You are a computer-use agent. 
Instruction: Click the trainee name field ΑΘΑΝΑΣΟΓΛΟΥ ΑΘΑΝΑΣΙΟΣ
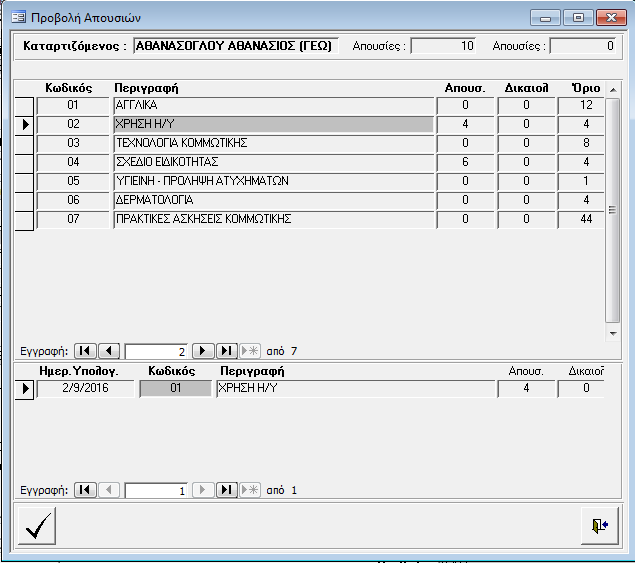[x=236, y=46]
